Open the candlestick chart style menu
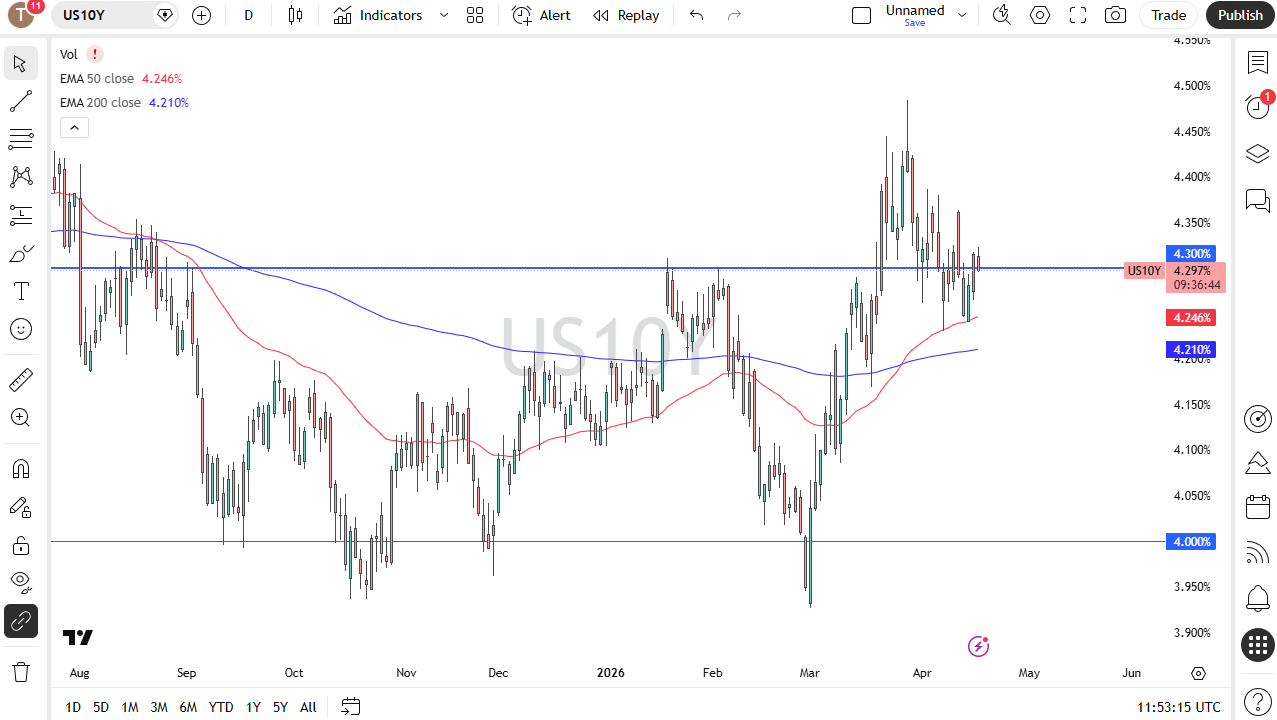The image size is (1277, 720). click(294, 15)
